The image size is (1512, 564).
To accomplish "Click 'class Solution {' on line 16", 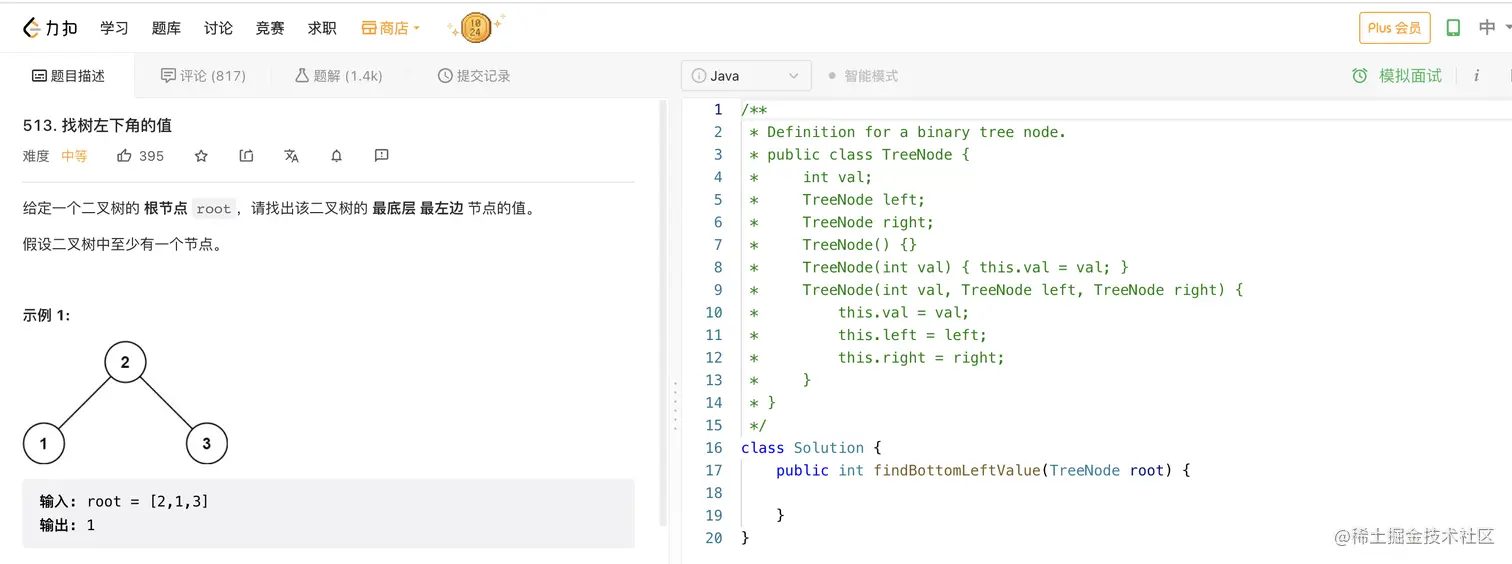I will pos(811,448).
